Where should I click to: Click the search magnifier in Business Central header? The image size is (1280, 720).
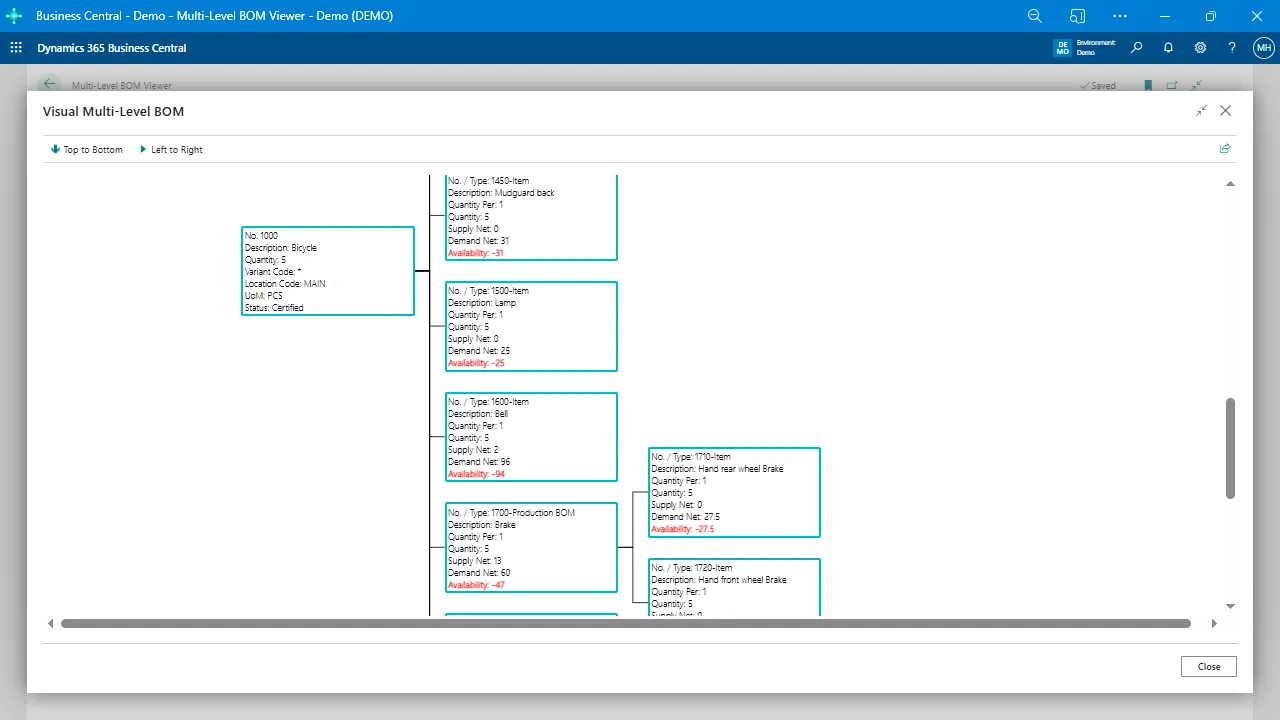1136,48
